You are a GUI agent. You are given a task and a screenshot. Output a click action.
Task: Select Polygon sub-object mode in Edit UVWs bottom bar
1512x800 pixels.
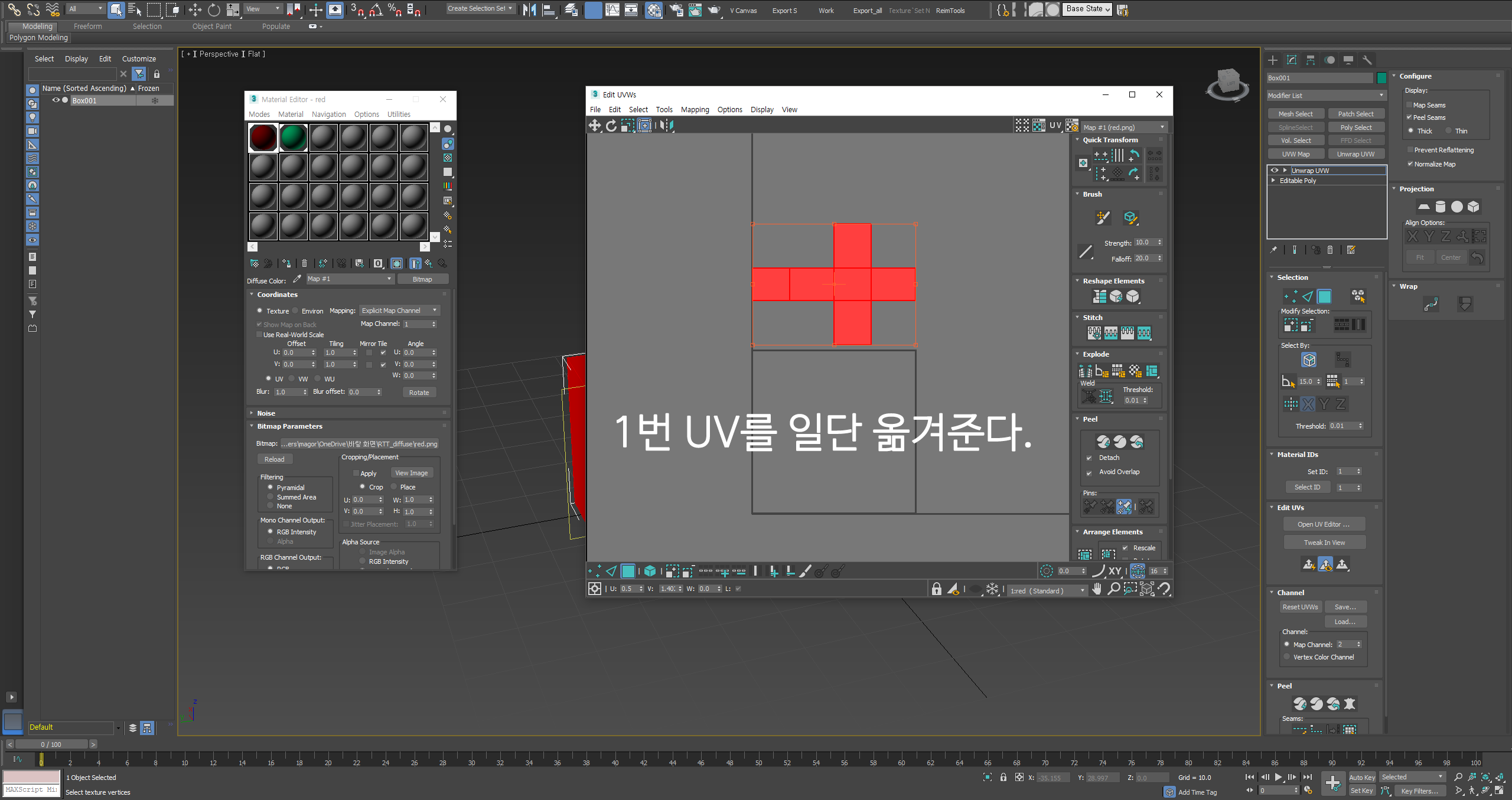[x=628, y=571]
